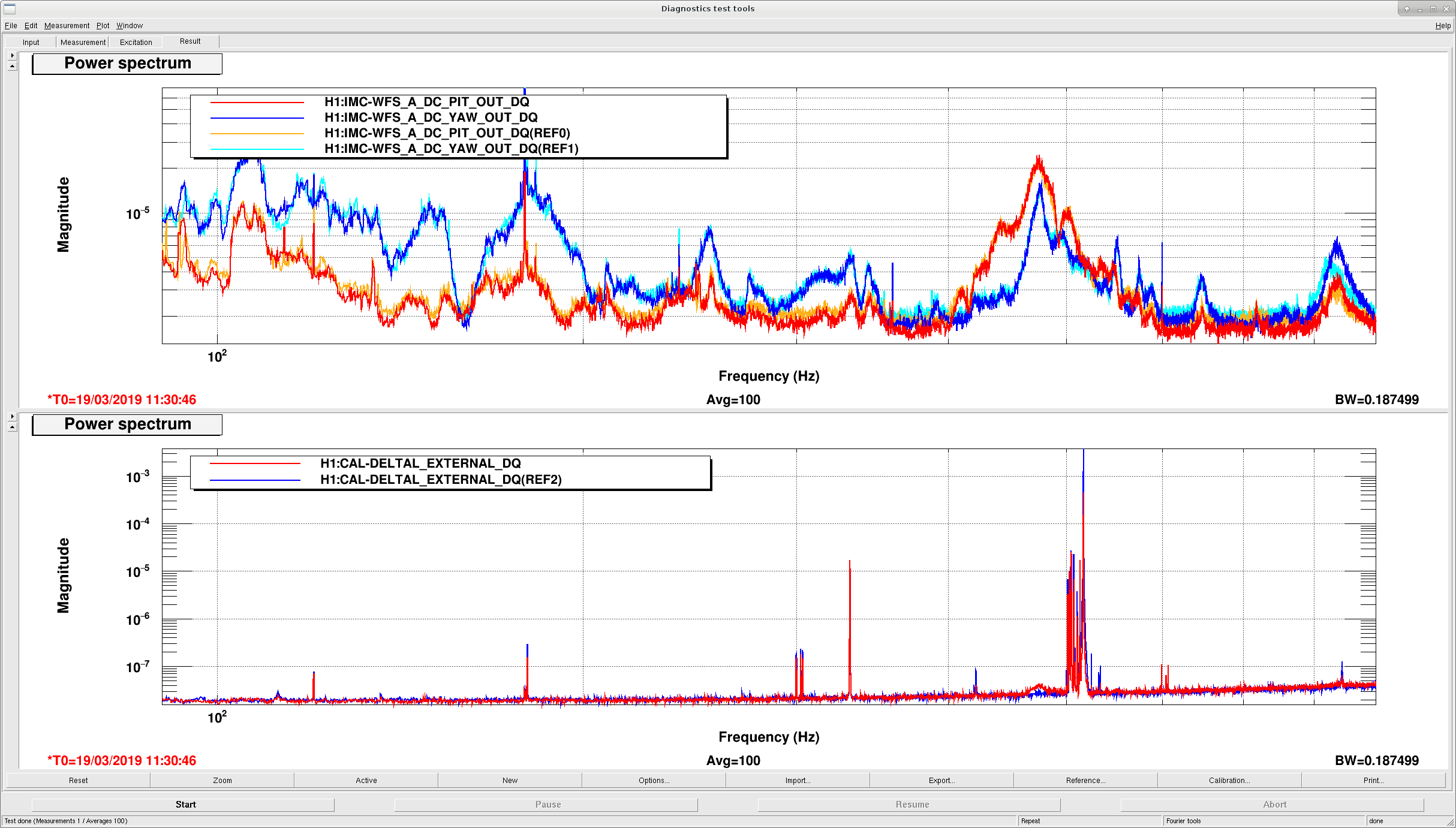The image size is (1456, 828).
Task: Click up arrow beside bottom Power spectrum plot
Action: click(13, 427)
